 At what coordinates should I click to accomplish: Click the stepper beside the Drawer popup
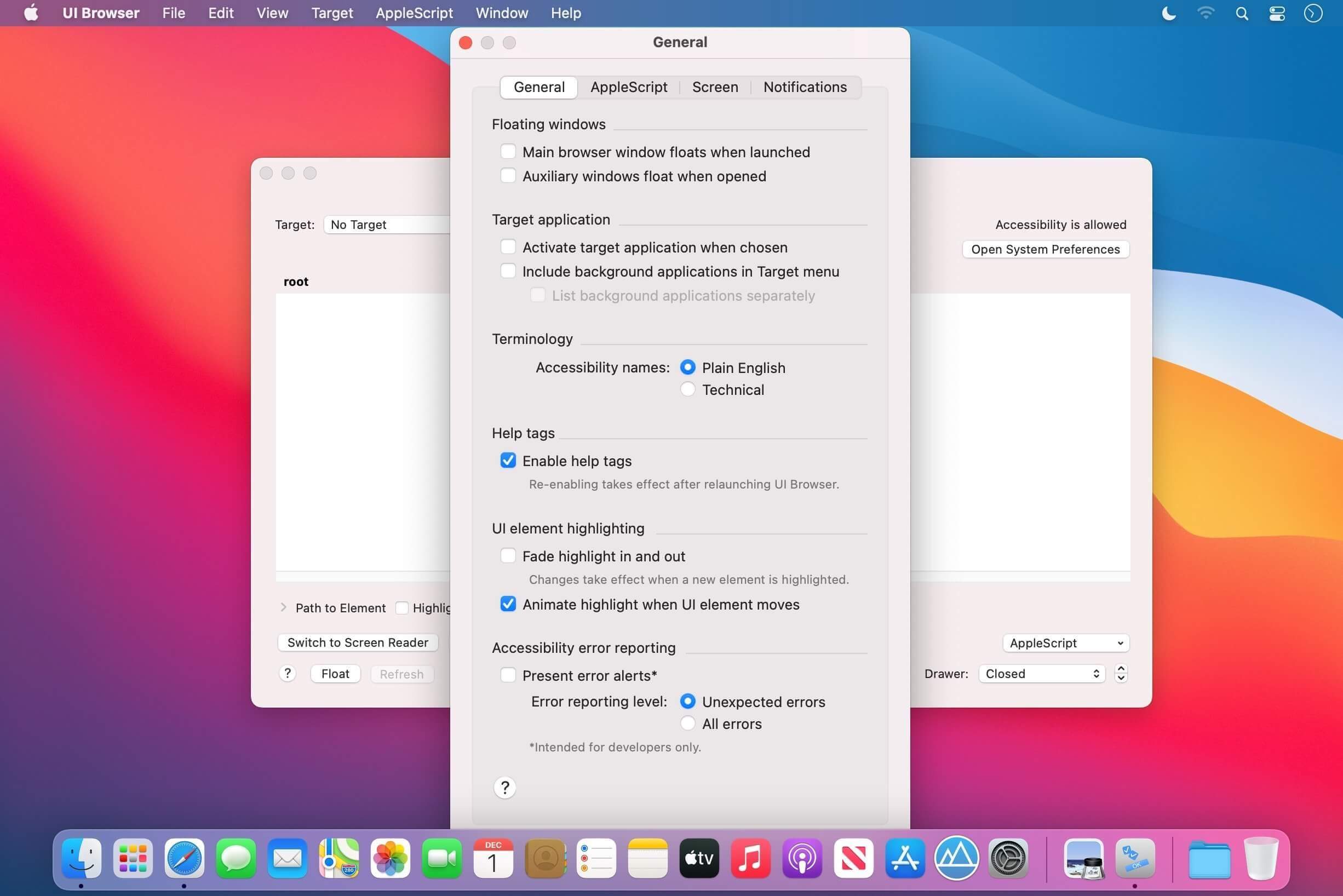[x=1121, y=674]
